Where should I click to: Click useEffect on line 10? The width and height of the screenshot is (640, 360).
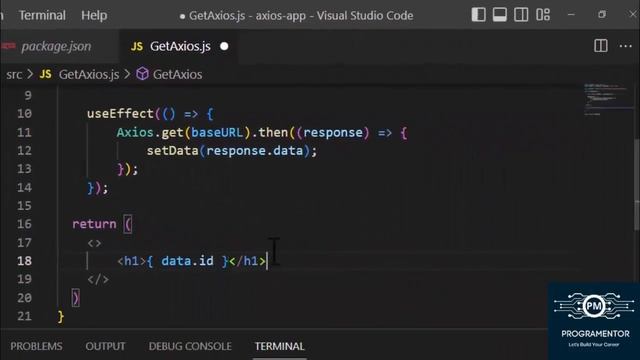pos(120,113)
